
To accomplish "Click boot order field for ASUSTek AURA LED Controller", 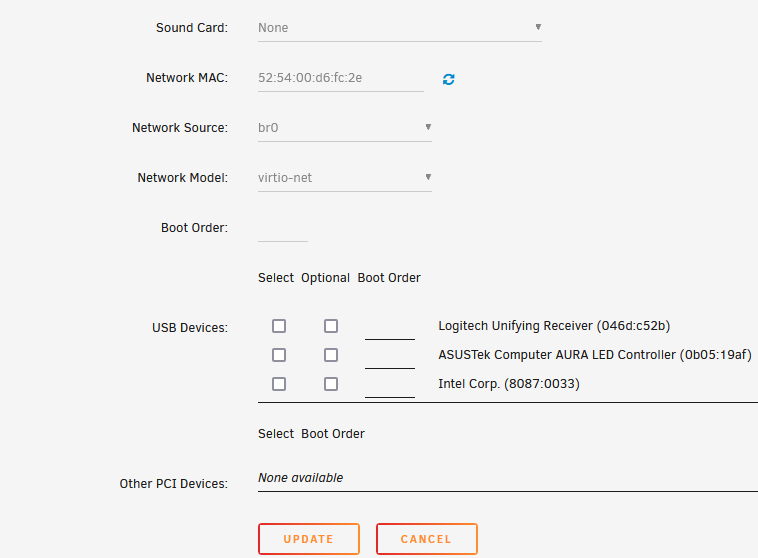I will point(390,356).
